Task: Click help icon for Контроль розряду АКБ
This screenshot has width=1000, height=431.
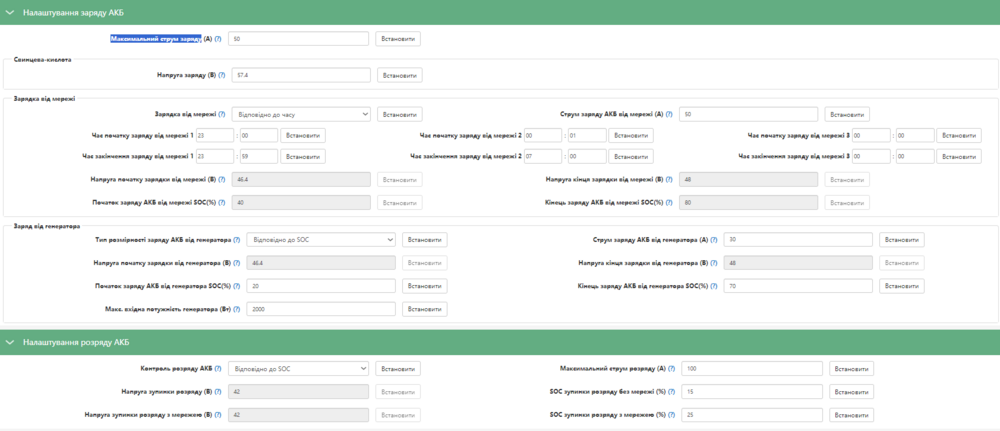Action: point(218,368)
